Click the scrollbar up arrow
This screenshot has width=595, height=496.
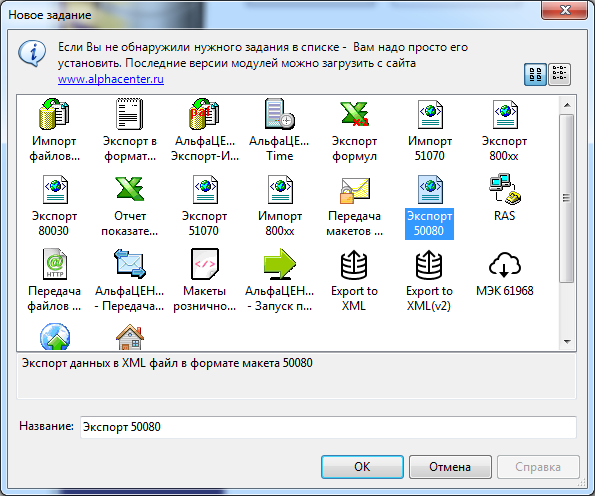pyautogui.click(x=567, y=105)
